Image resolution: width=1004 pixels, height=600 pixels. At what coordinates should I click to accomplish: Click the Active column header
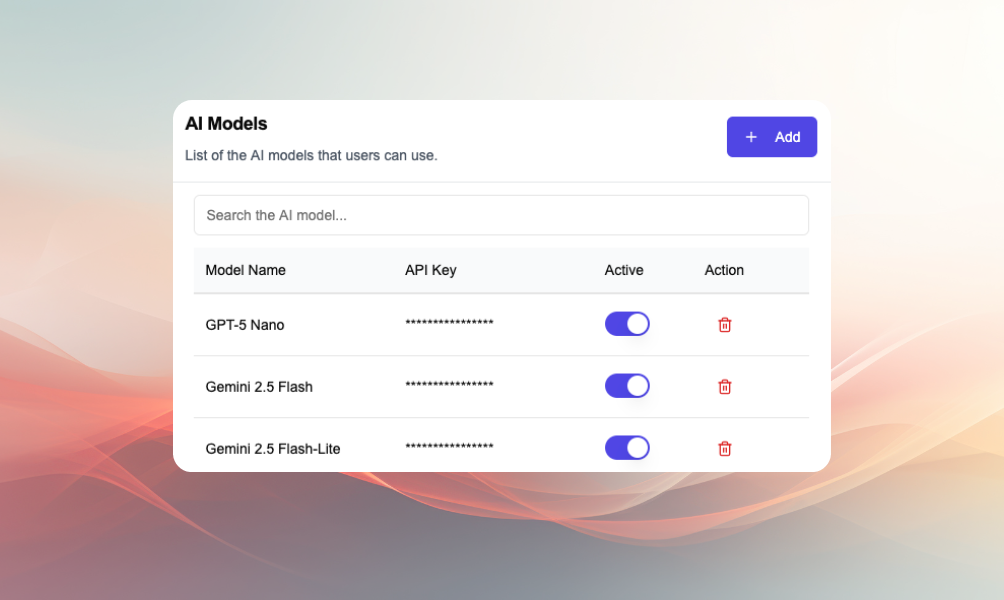click(x=624, y=270)
